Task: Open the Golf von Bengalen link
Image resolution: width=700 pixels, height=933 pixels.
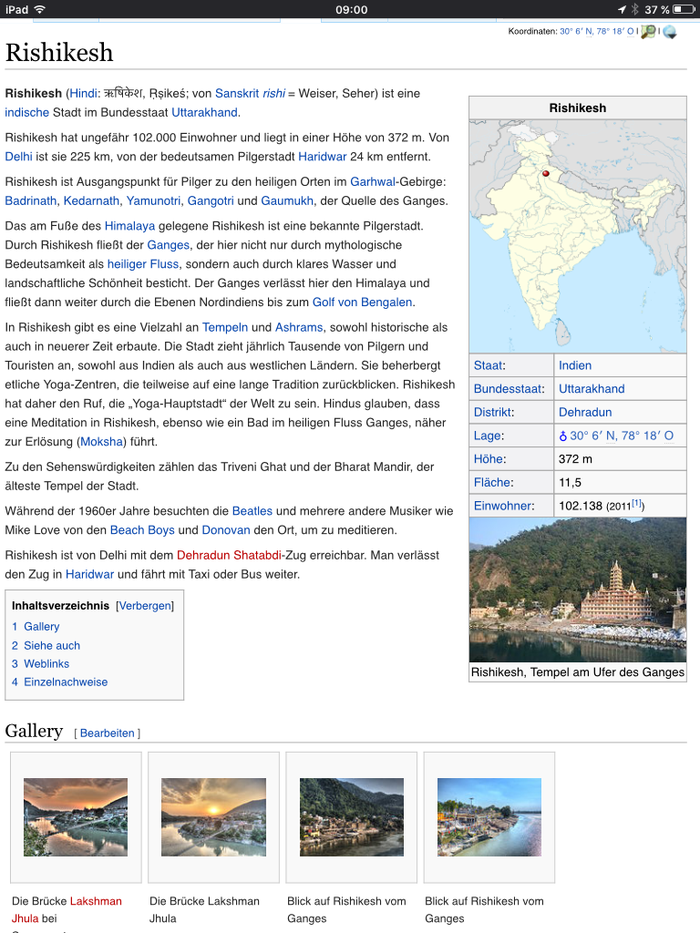Action: tap(362, 302)
